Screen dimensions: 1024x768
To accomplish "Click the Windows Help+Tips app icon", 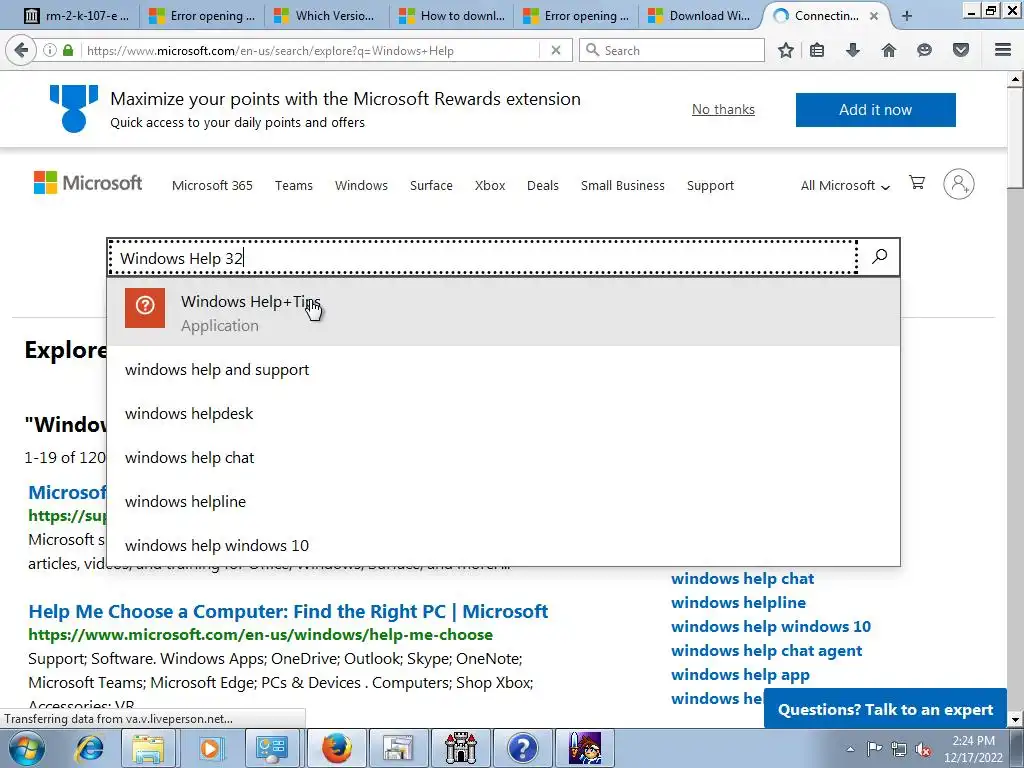I will click(x=145, y=308).
